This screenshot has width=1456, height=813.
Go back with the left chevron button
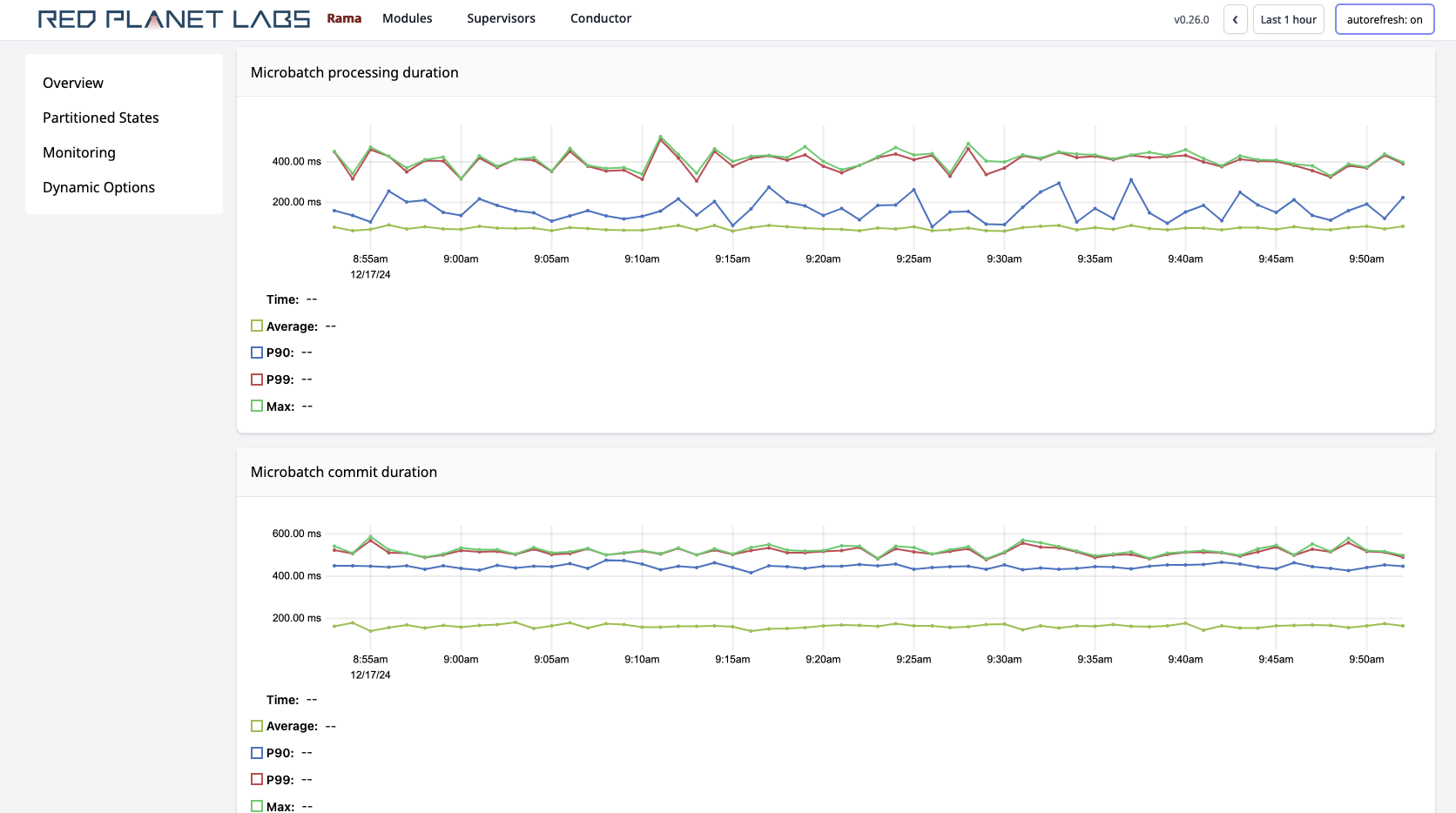(x=1235, y=19)
